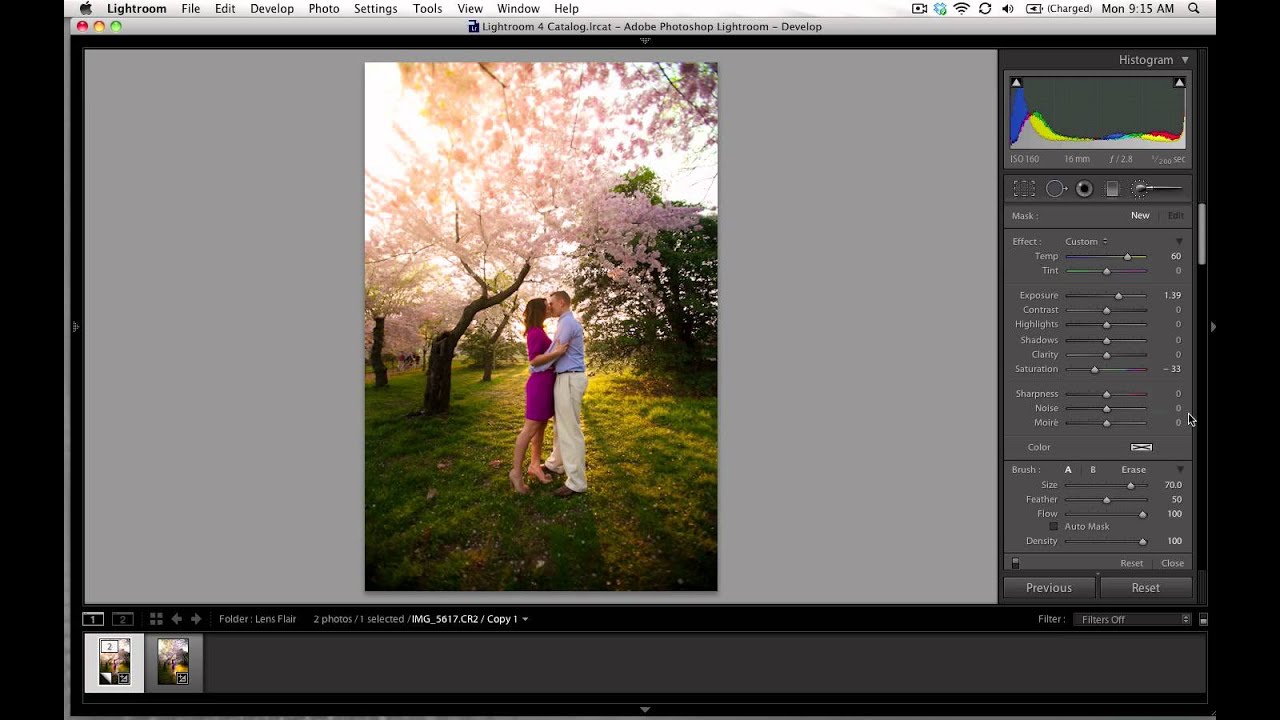Show the left panel group arrow

[75, 326]
